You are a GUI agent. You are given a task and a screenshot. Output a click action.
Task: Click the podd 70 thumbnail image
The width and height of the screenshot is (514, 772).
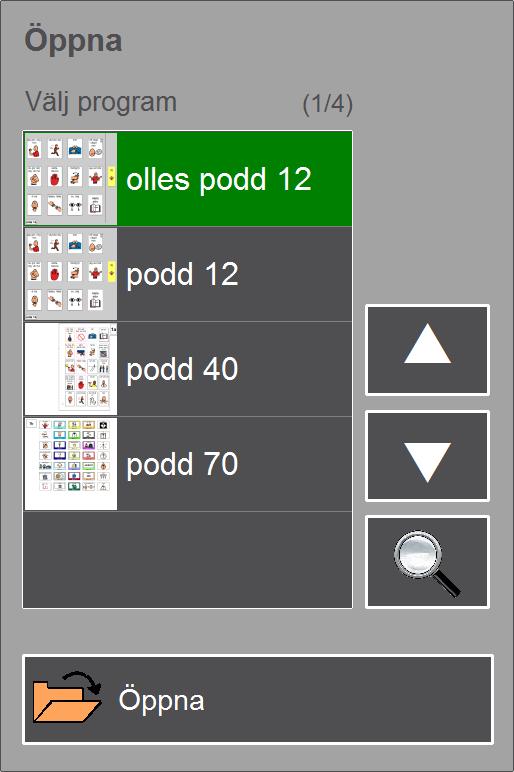coord(71,464)
